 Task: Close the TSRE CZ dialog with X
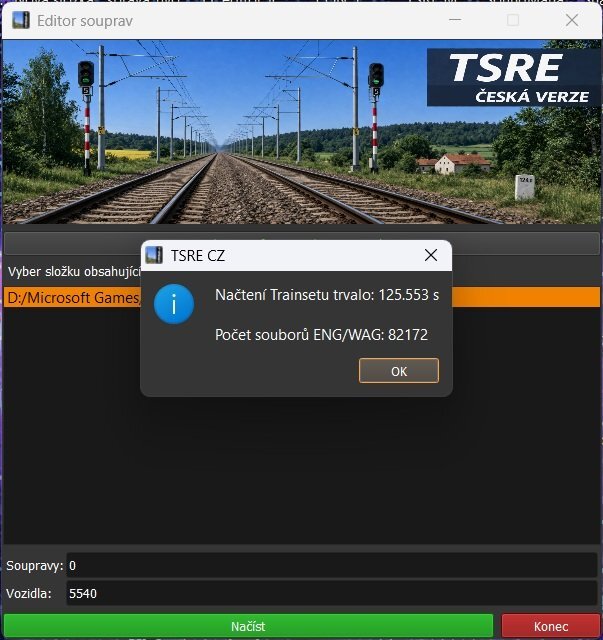click(431, 255)
